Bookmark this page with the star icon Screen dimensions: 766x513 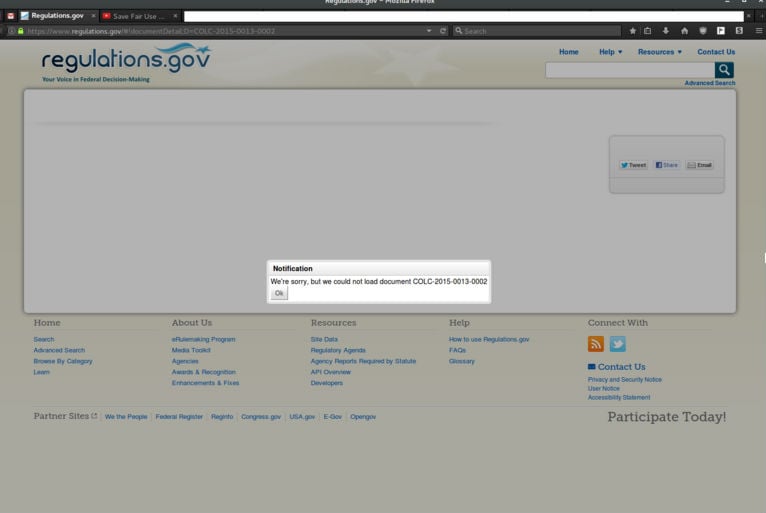point(633,31)
